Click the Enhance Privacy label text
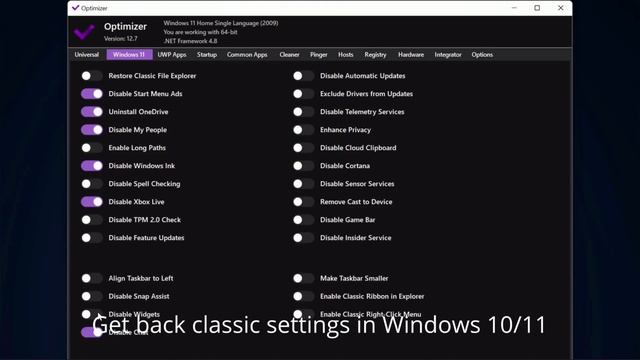The height and width of the screenshot is (360, 640). 345,130
